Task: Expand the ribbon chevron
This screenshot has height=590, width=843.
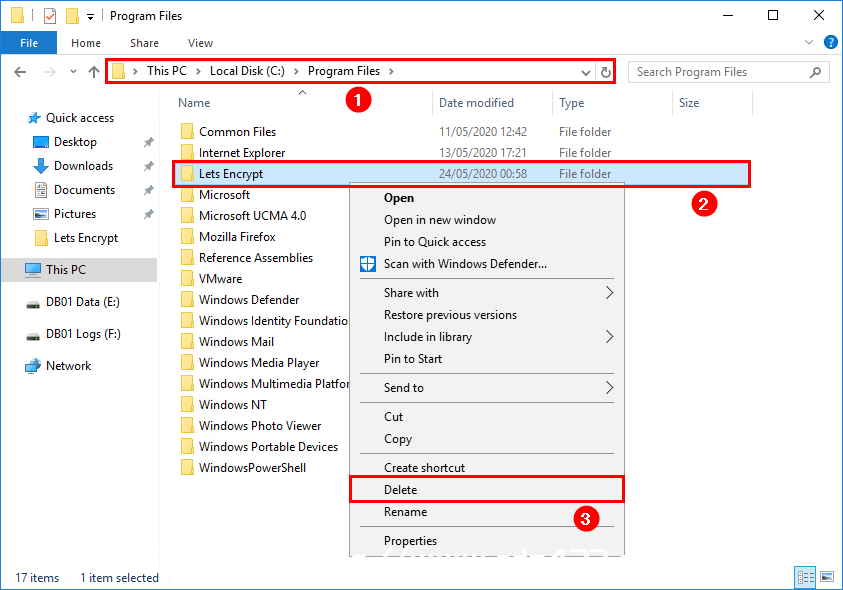Action: pyautogui.click(x=809, y=42)
